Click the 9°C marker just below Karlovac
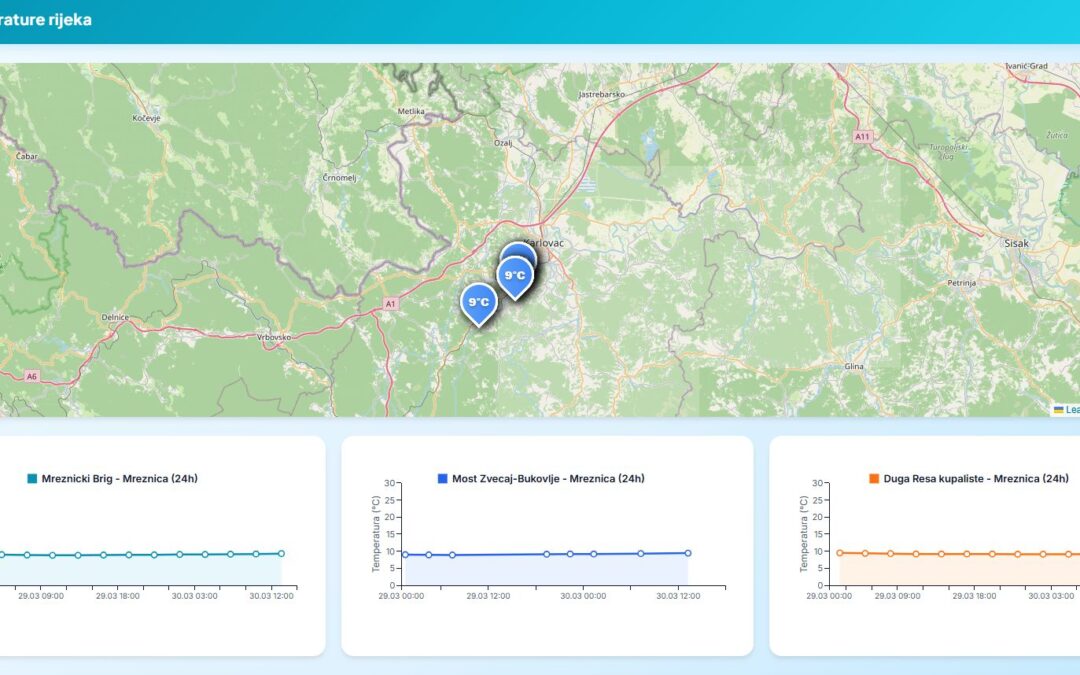 (x=515, y=277)
